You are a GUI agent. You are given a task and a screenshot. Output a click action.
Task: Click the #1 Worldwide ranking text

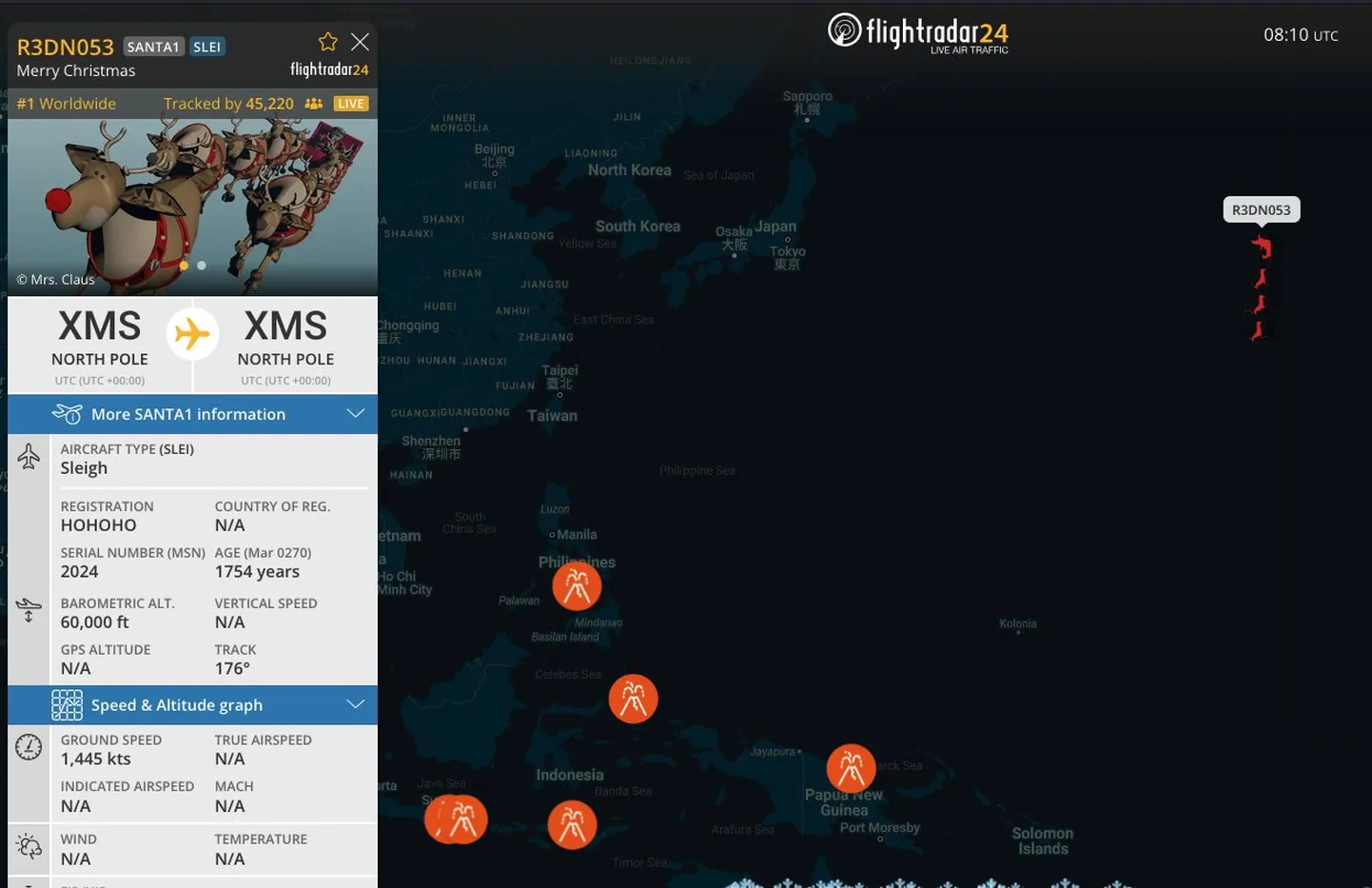[66, 104]
